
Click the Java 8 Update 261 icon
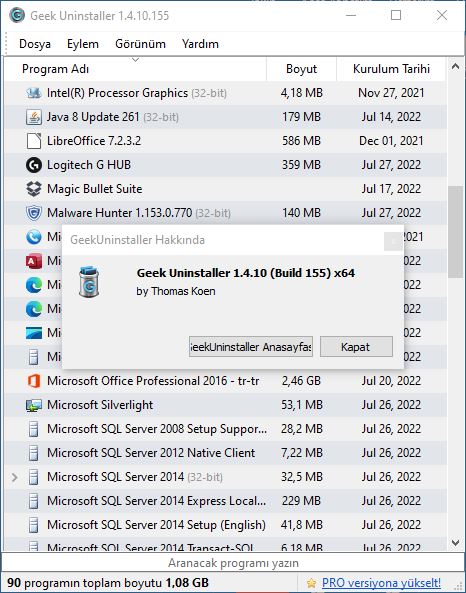[34, 117]
